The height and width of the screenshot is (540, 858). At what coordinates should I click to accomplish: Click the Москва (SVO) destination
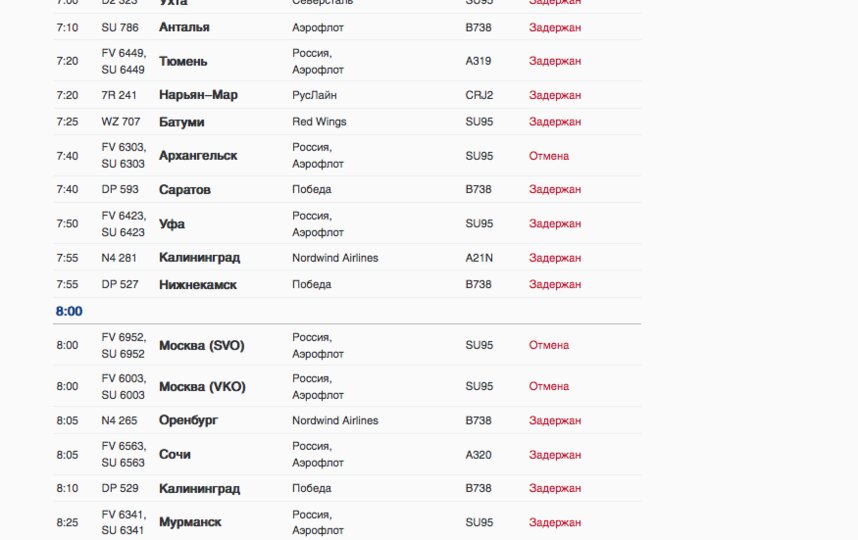click(202, 346)
